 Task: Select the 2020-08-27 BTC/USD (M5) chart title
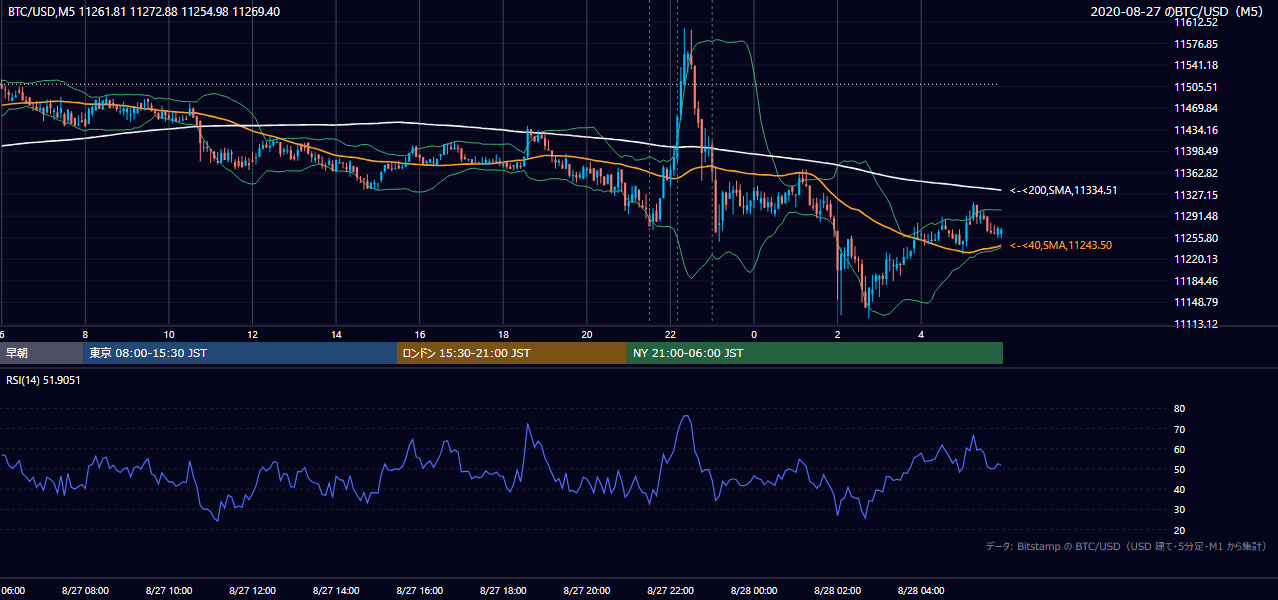click(x=1179, y=12)
